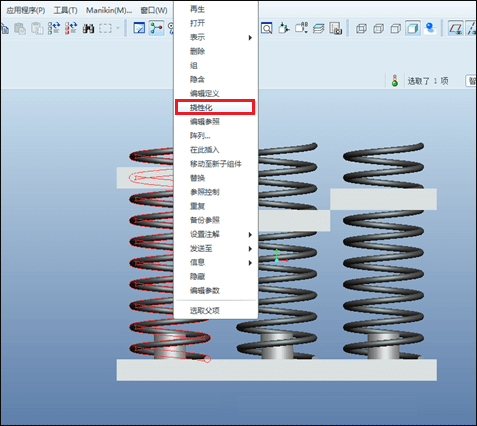The width and height of the screenshot is (477, 426).
Task: Click the regenerate model icon with blue arrows
Action: click(x=54, y=28)
